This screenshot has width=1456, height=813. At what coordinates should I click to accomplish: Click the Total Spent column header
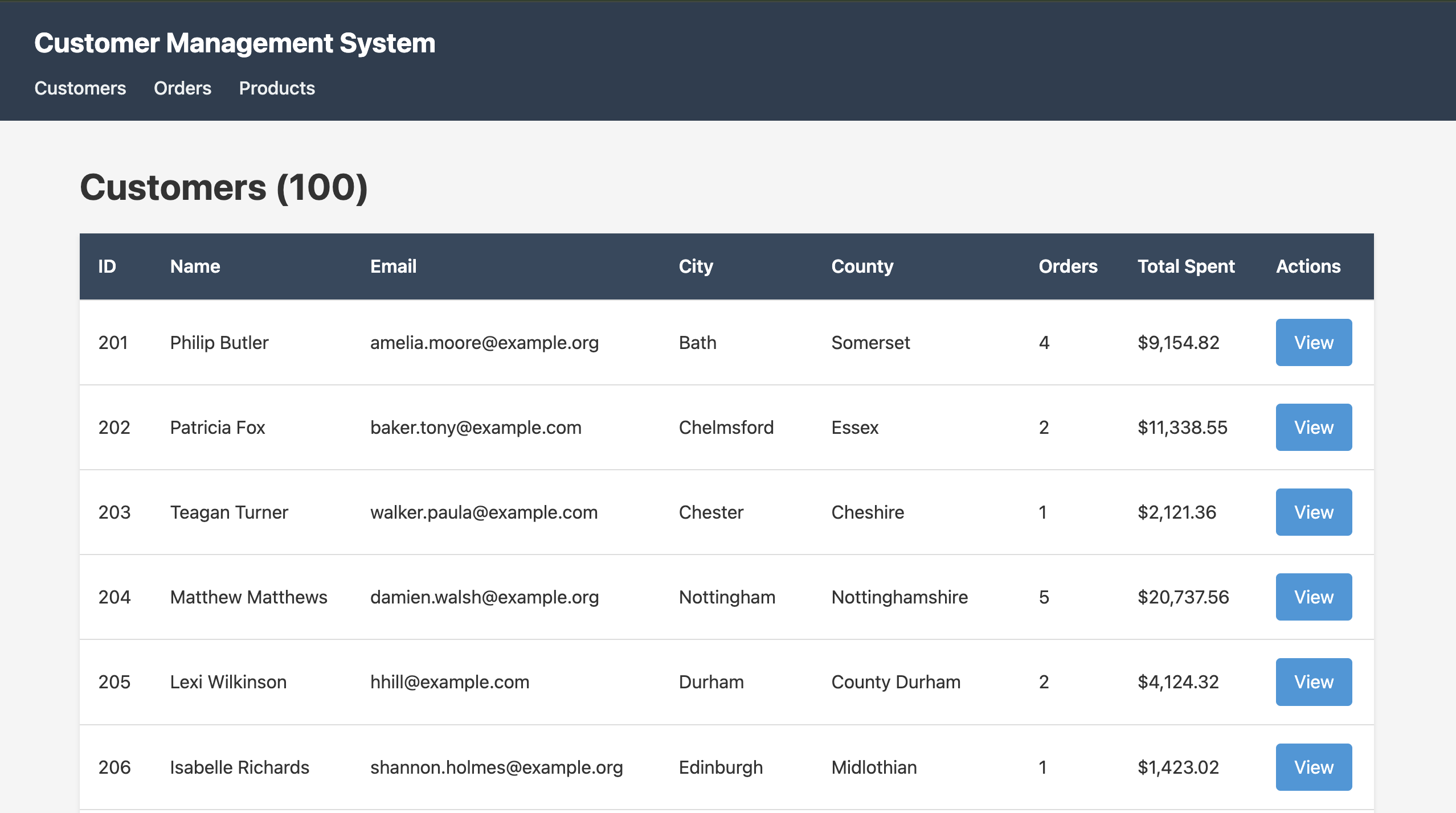pyautogui.click(x=1186, y=266)
